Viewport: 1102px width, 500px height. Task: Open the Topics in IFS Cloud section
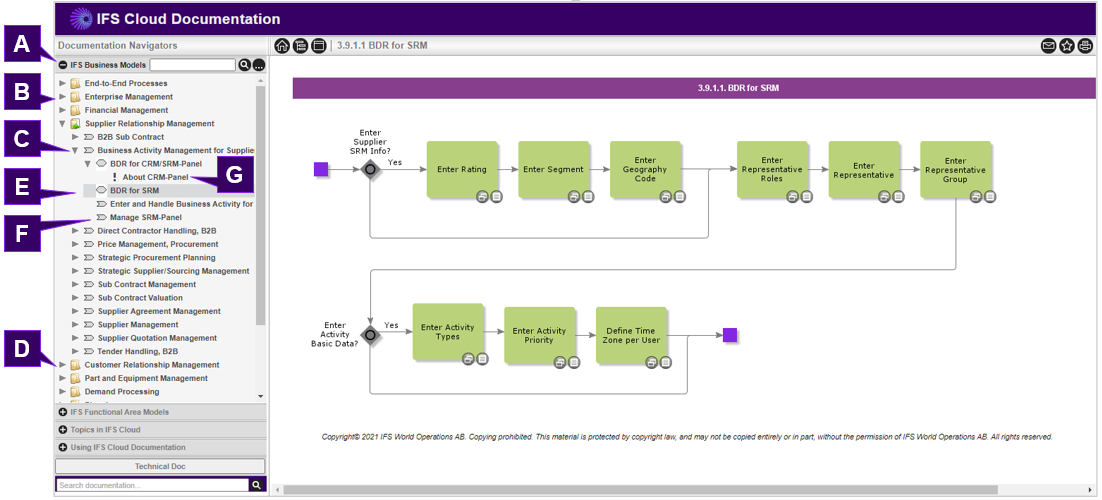click(161, 430)
